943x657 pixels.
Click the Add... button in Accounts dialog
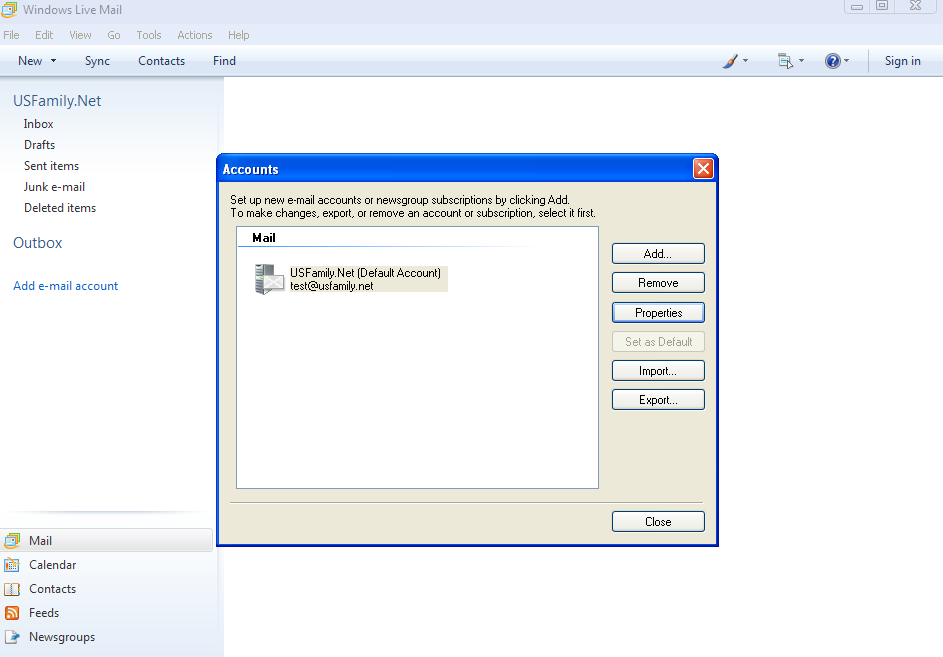click(658, 254)
